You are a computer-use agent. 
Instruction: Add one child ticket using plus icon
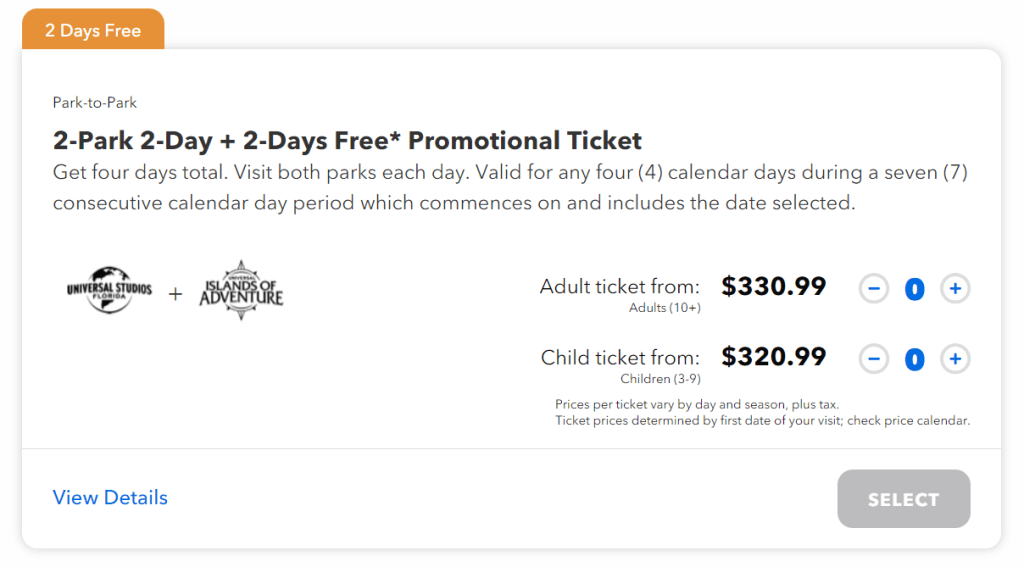(955, 359)
